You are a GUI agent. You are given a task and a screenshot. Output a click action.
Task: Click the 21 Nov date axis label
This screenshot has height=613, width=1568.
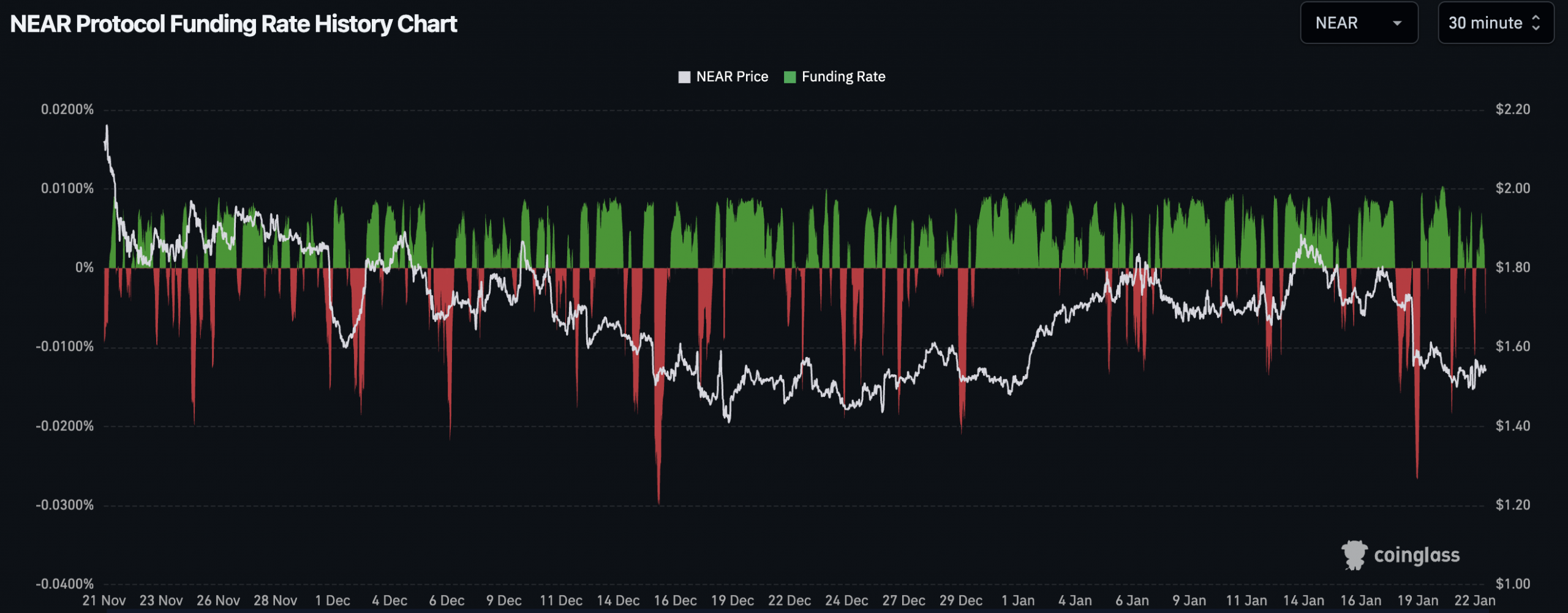pyautogui.click(x=104, y=600)
